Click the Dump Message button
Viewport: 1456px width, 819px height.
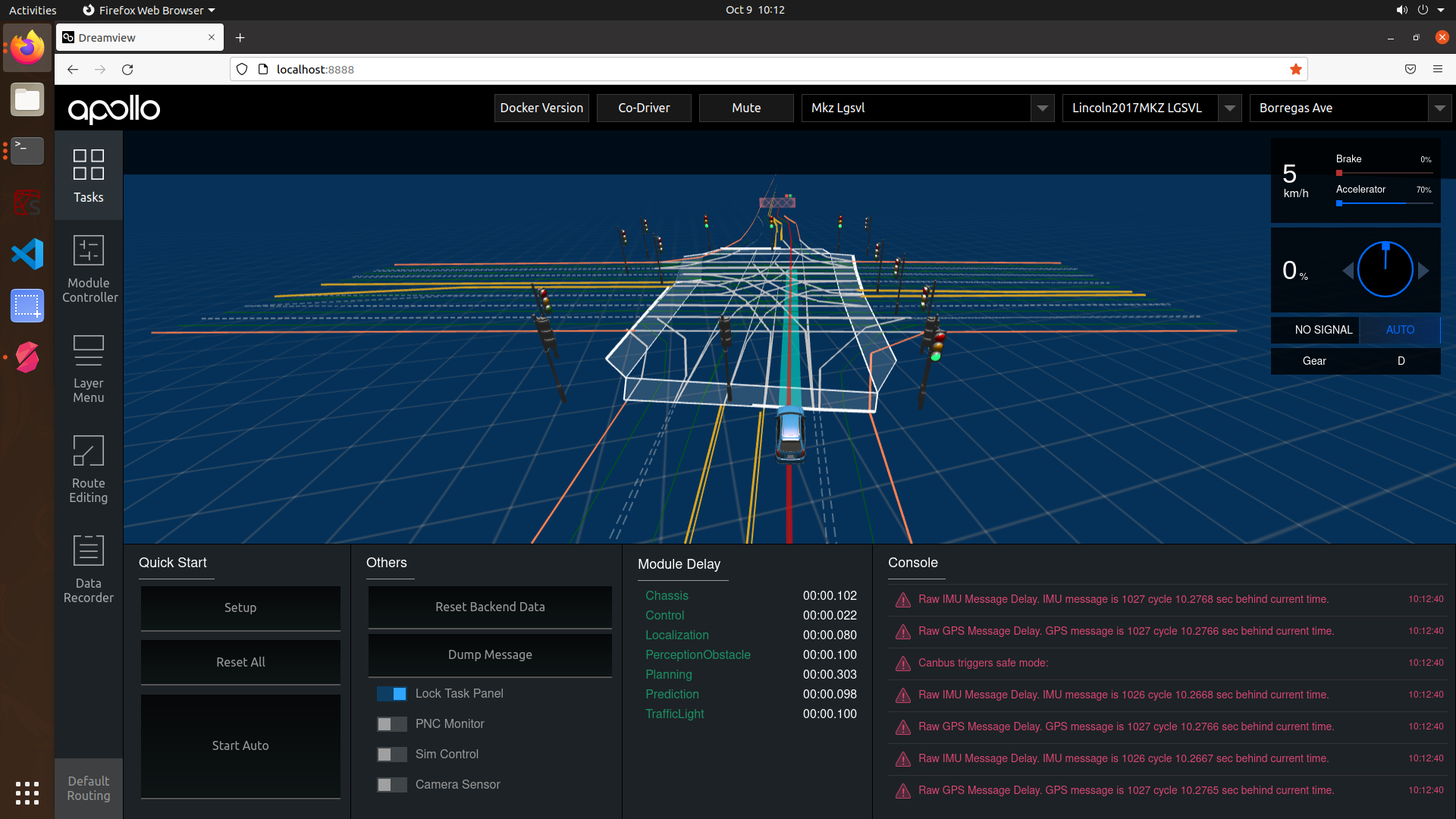[490, 655]
